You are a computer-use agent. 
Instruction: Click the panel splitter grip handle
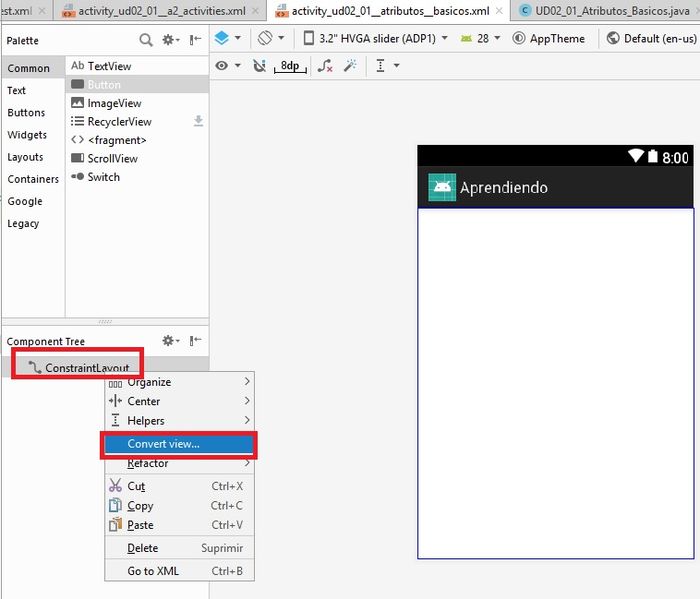point(105,321)
